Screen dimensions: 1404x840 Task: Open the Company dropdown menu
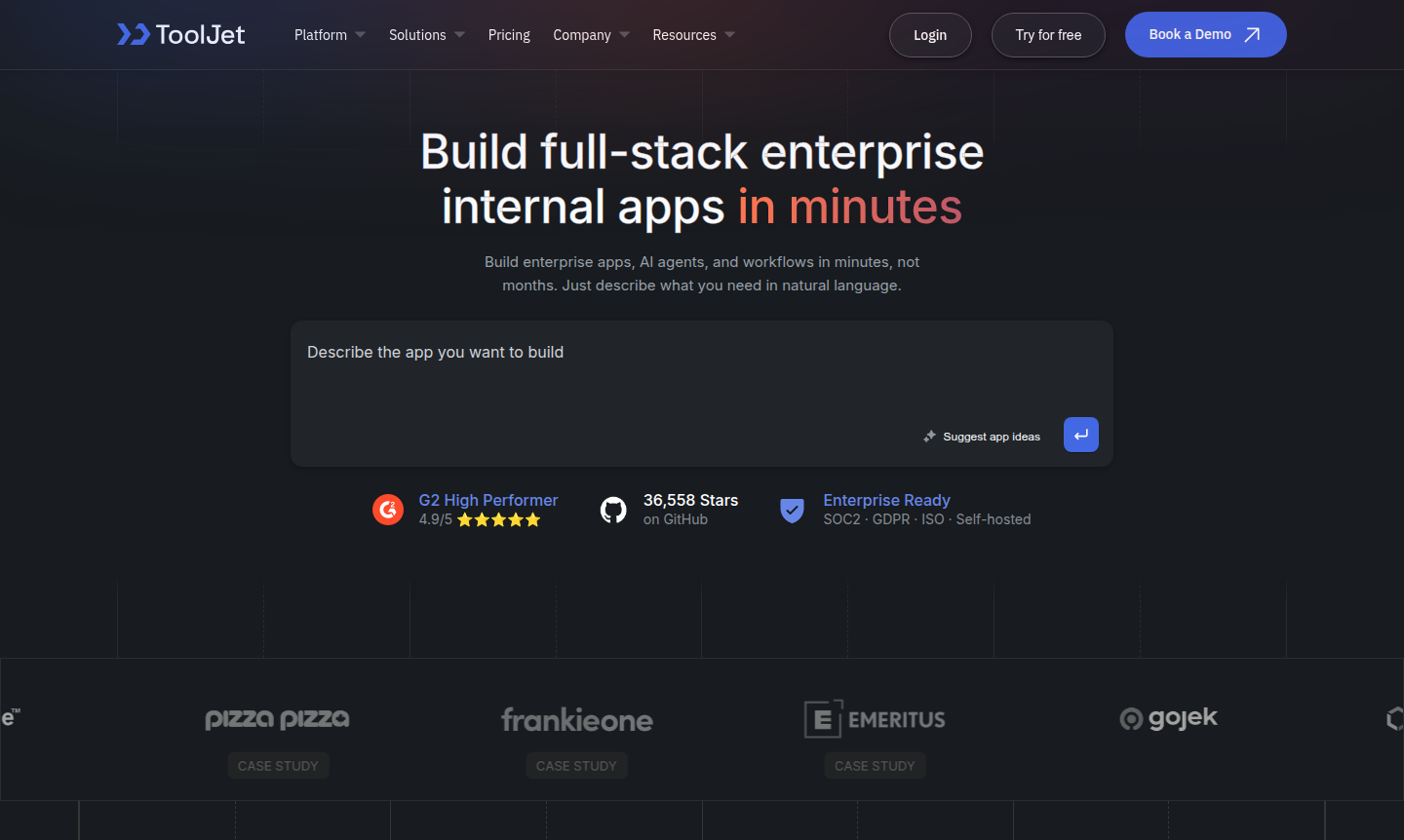point(591,35)
